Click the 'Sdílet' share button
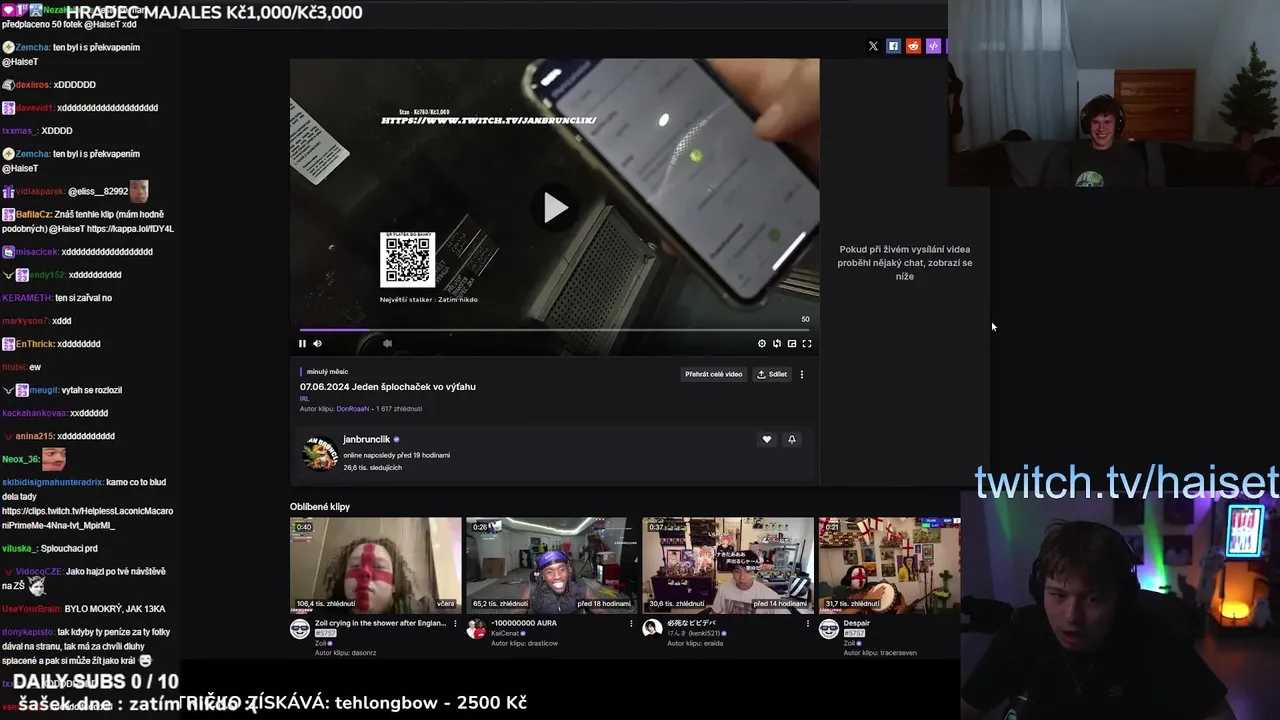The height and width of the screenshot is (720, 1280). coord(772,374)
